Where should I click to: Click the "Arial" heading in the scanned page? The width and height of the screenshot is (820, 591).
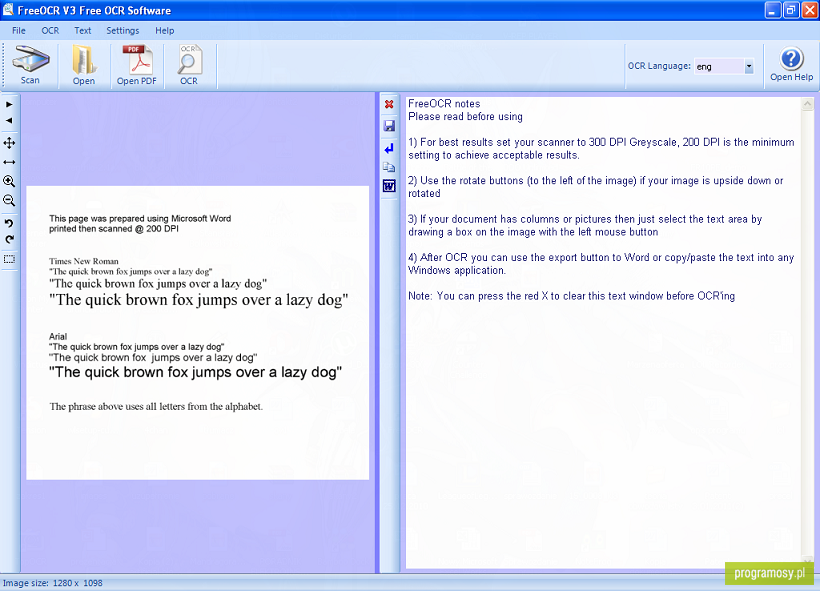tap(58, 336)
